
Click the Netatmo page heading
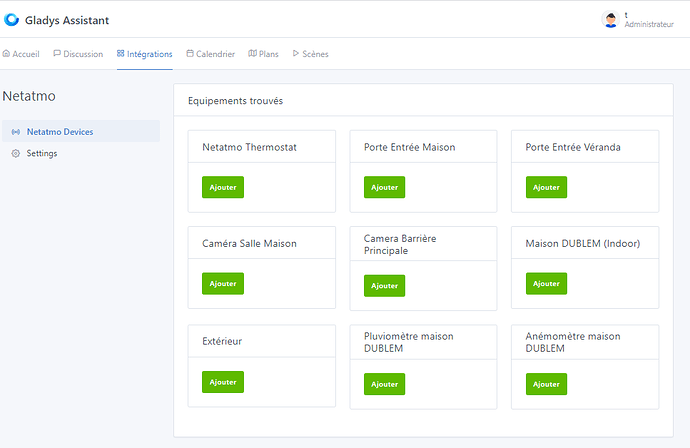29,96
